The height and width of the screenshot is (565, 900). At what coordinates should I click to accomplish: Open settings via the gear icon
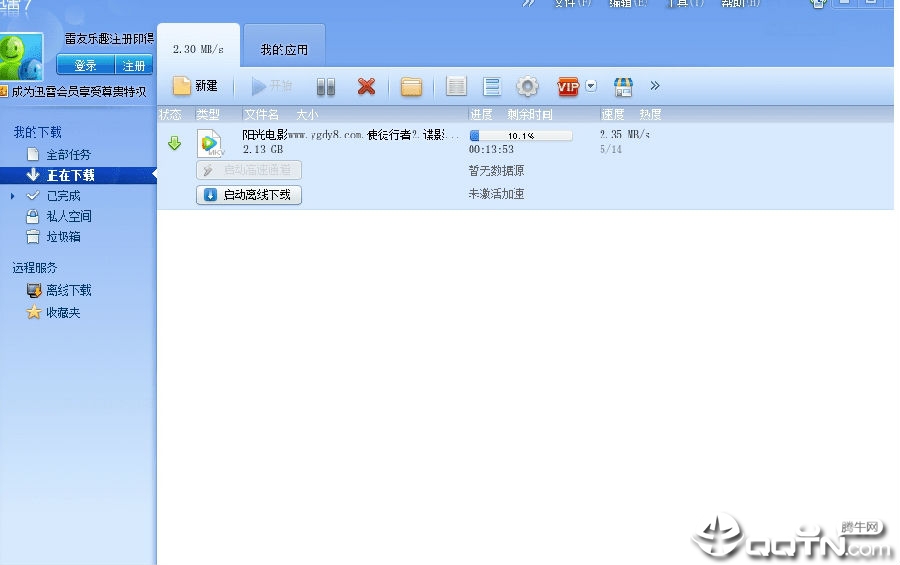(x=527, y=87)
